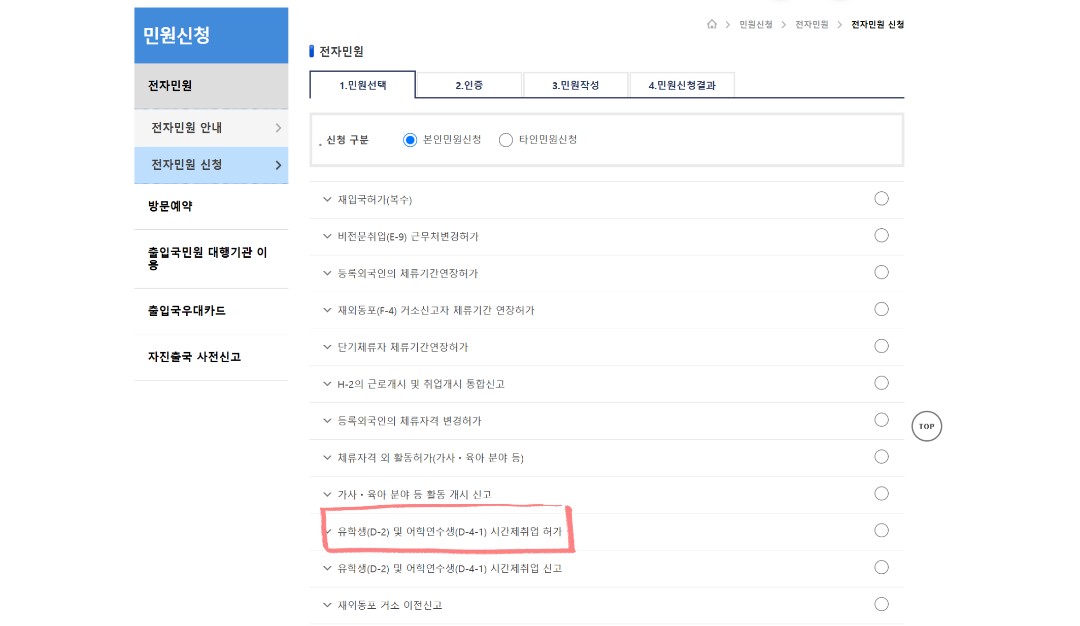Open 전자민원 안내 in sidebar

point(211,127)
